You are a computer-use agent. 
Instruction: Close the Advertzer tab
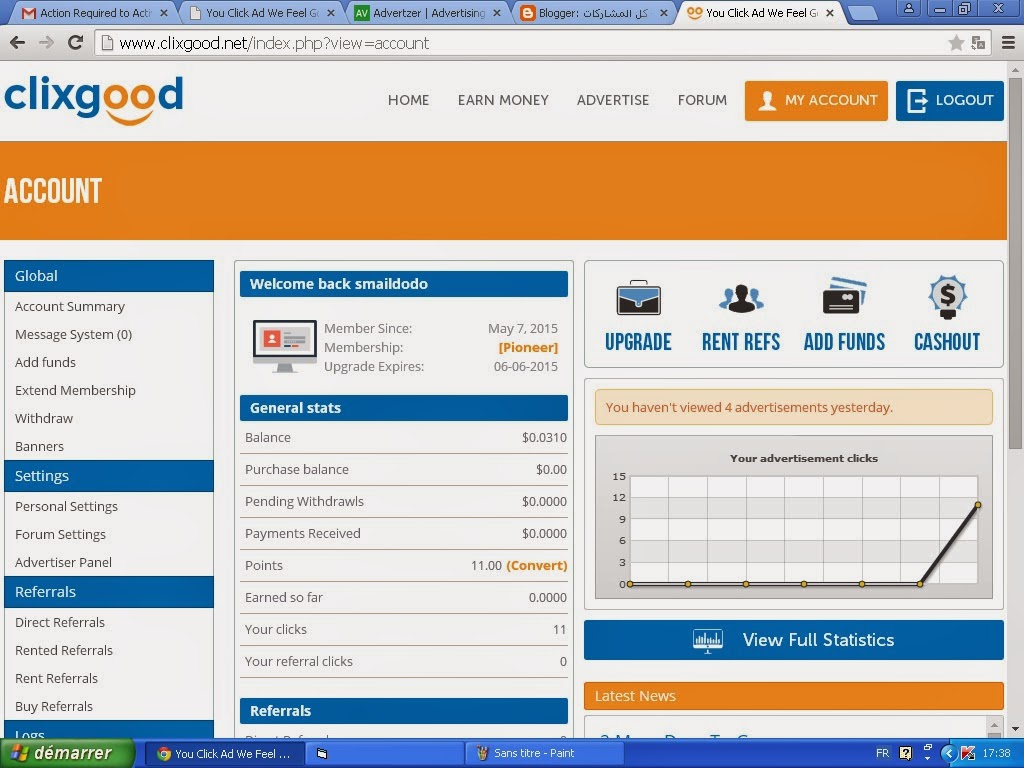pyautogui.click(x=497, y=13)
